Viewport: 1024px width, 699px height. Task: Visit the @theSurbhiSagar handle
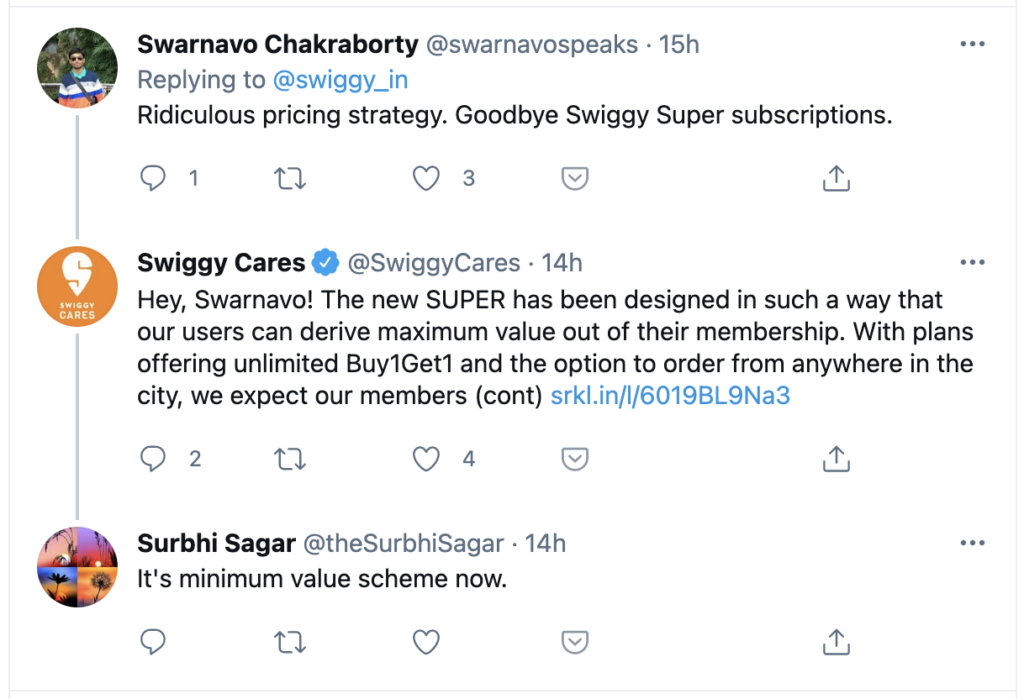(x=404, y=544)
